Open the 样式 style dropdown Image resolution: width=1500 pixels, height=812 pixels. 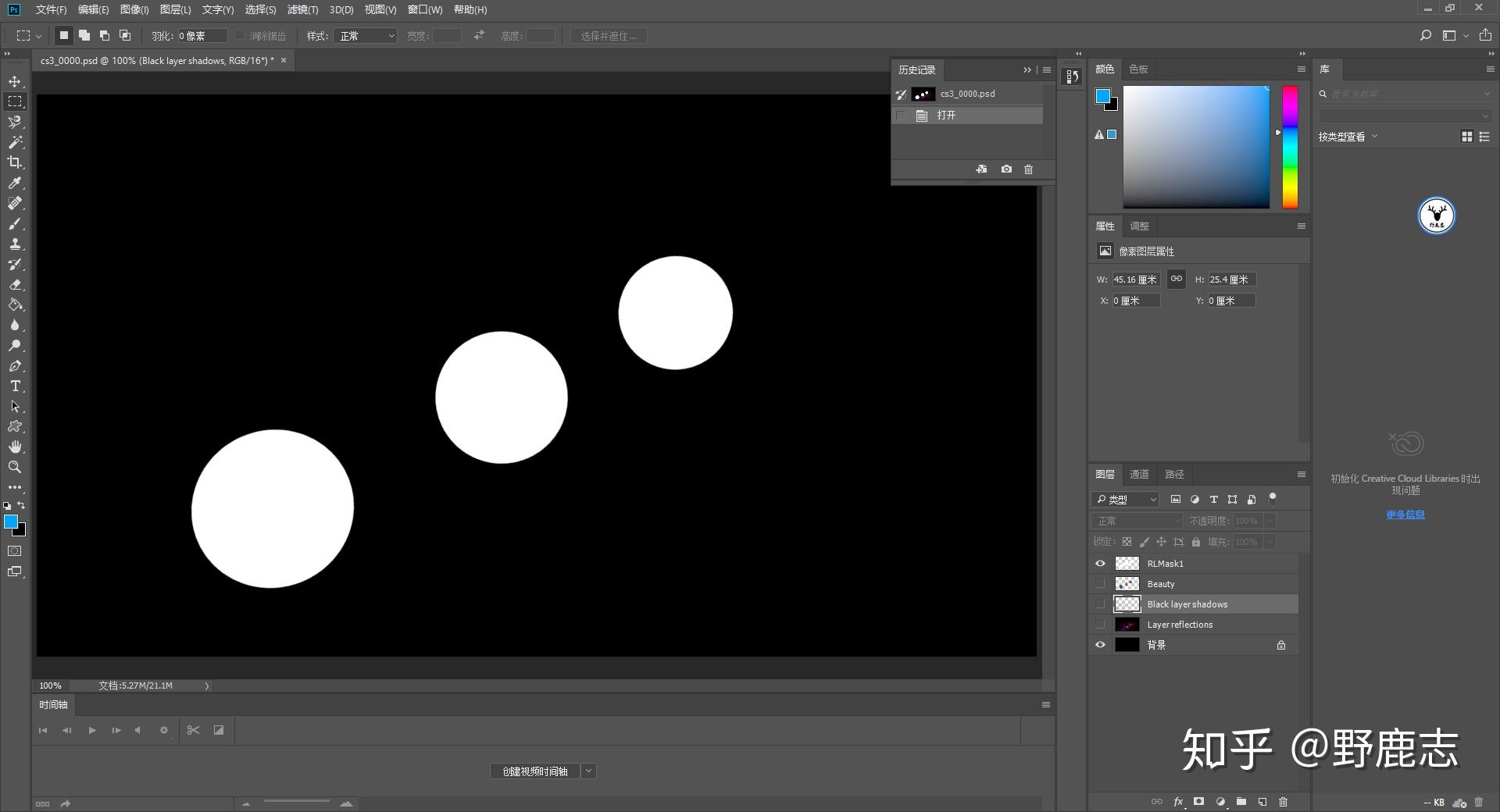click(x=365, y=36)
